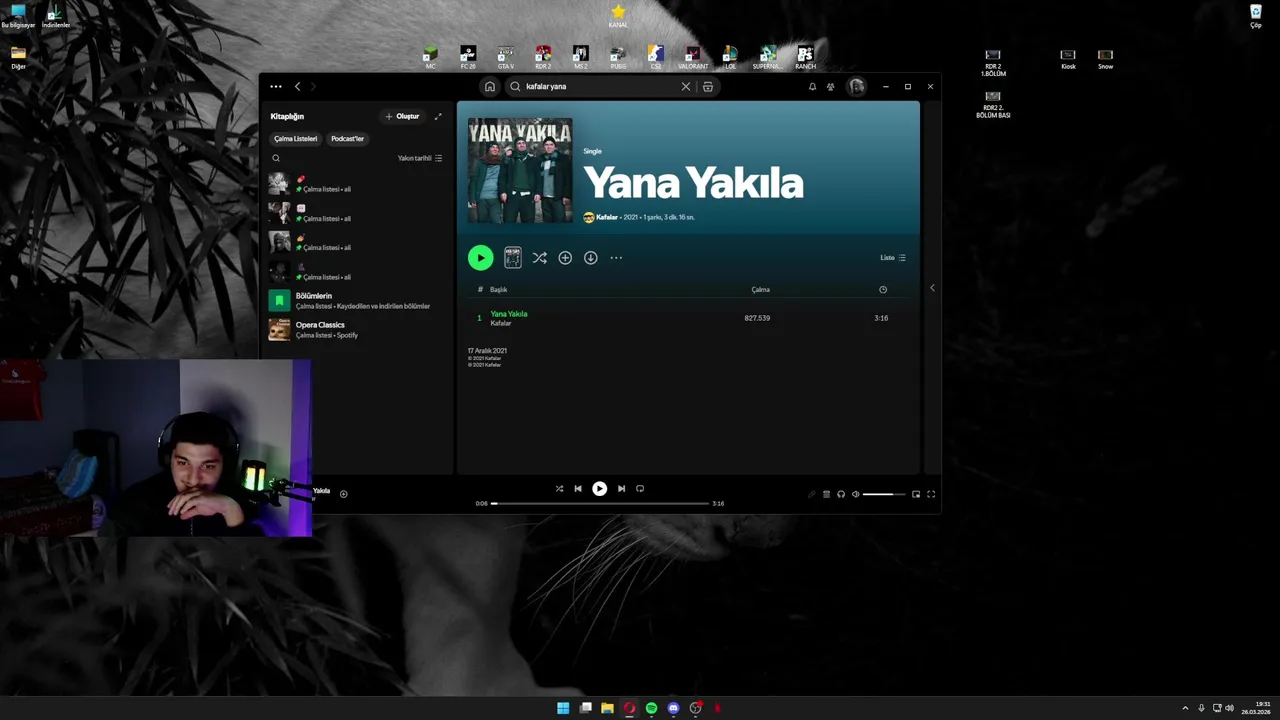Viewport: 1280px width, 720px height.
Task: Add the playing song to Liked Songs
Action: click(343, 494)
